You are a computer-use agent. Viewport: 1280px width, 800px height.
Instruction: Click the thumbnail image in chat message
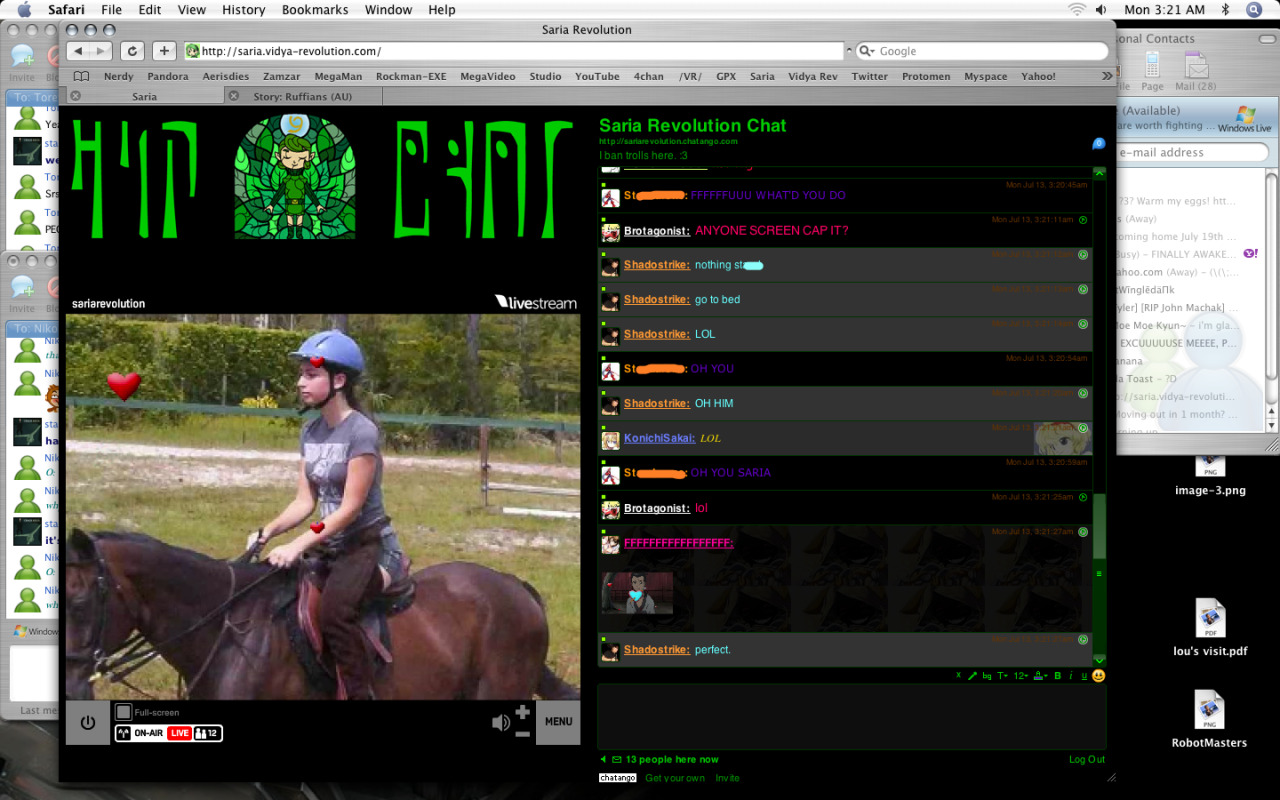[x=638, y=593]
